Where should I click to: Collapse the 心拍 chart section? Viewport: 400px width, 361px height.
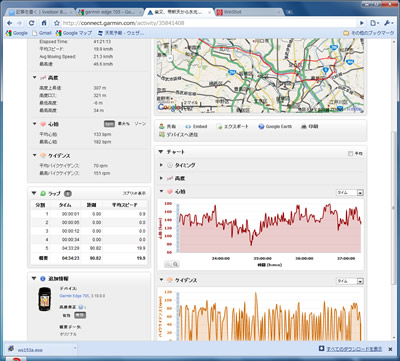pos(161,192)
